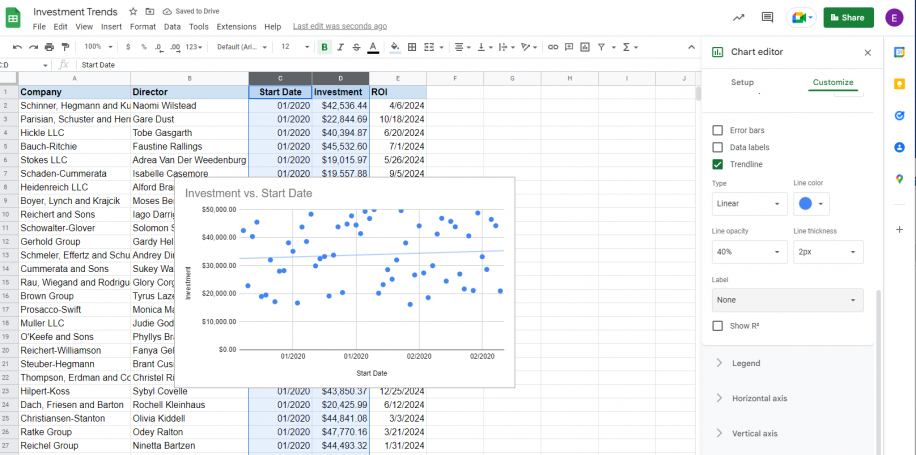Click the Redo icon in toolbar

pyautogui.click(x=33, y=47)
